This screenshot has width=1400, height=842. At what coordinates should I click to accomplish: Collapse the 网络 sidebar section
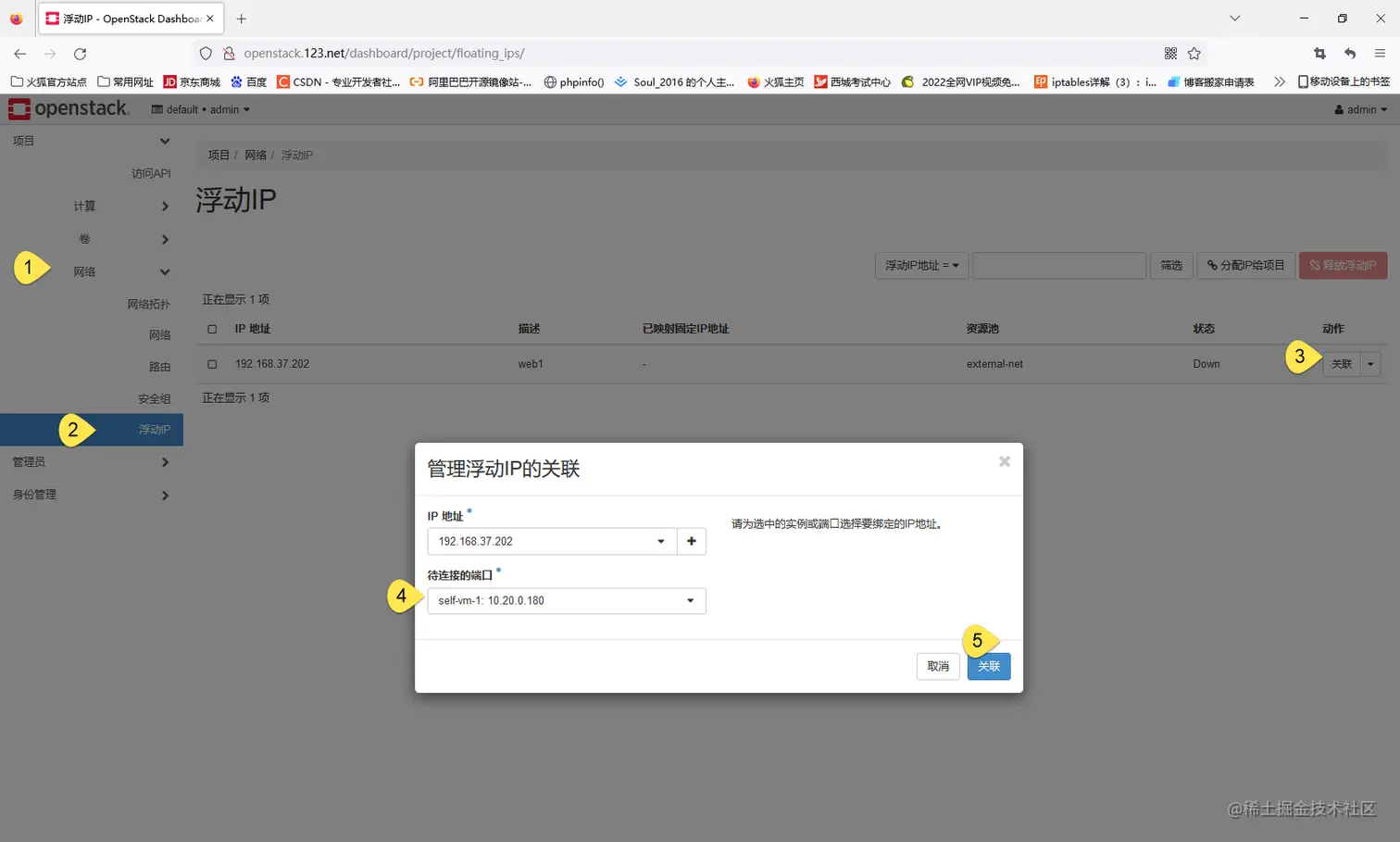click(92, 271)
